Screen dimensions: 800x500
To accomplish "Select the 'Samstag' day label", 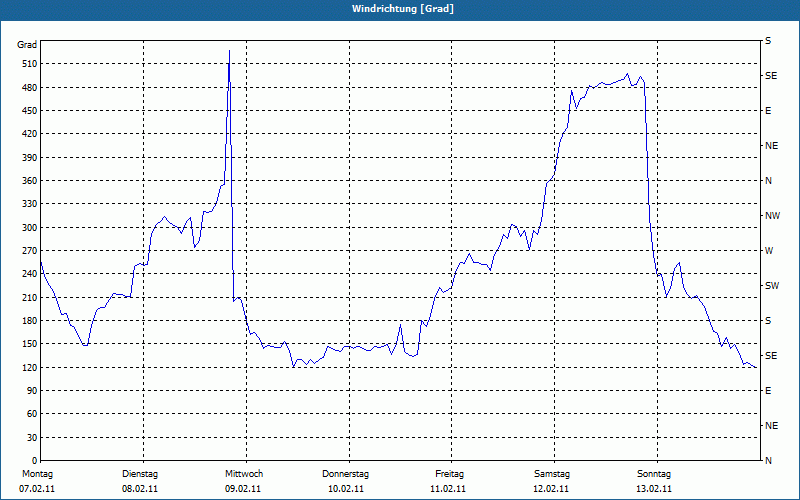I will tap(552, 474).
